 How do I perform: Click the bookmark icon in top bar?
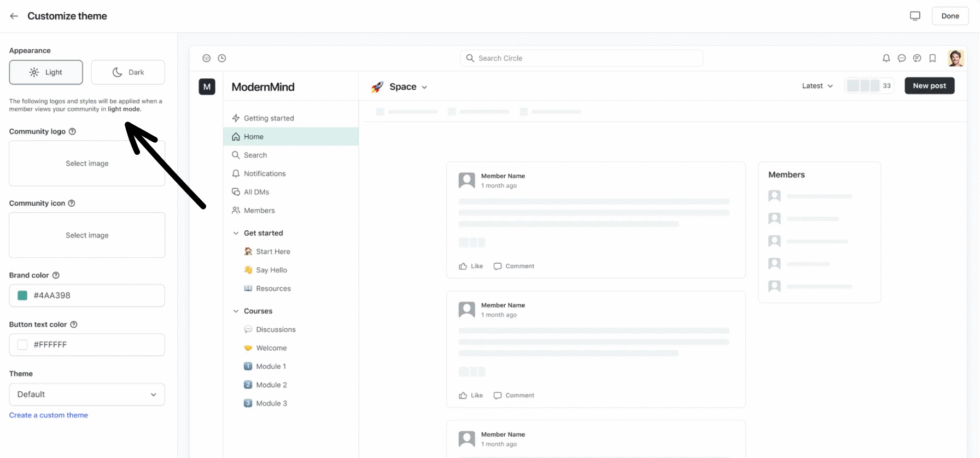[x=932, y=58]
